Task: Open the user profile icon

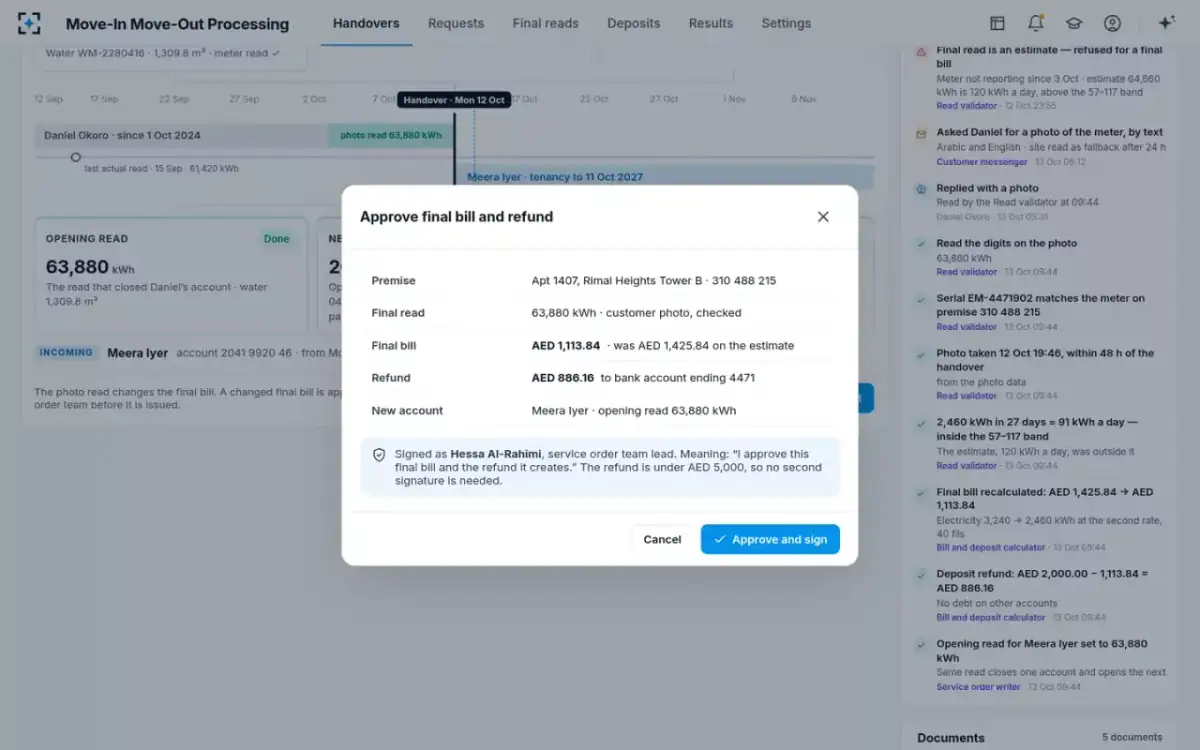Action: [1112, 23]
